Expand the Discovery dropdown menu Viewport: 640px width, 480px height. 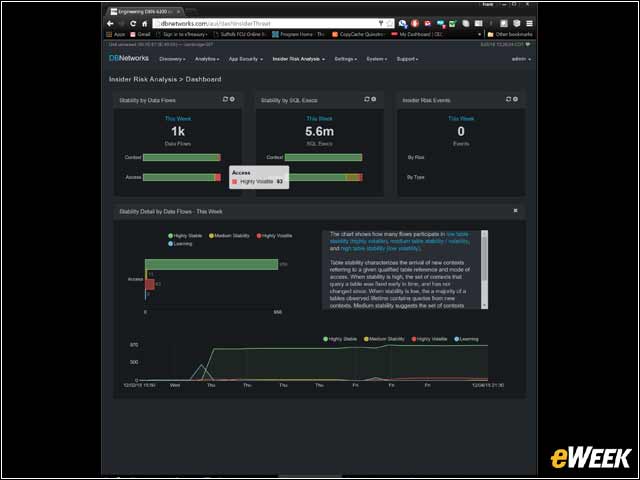[x=172, y=59]
